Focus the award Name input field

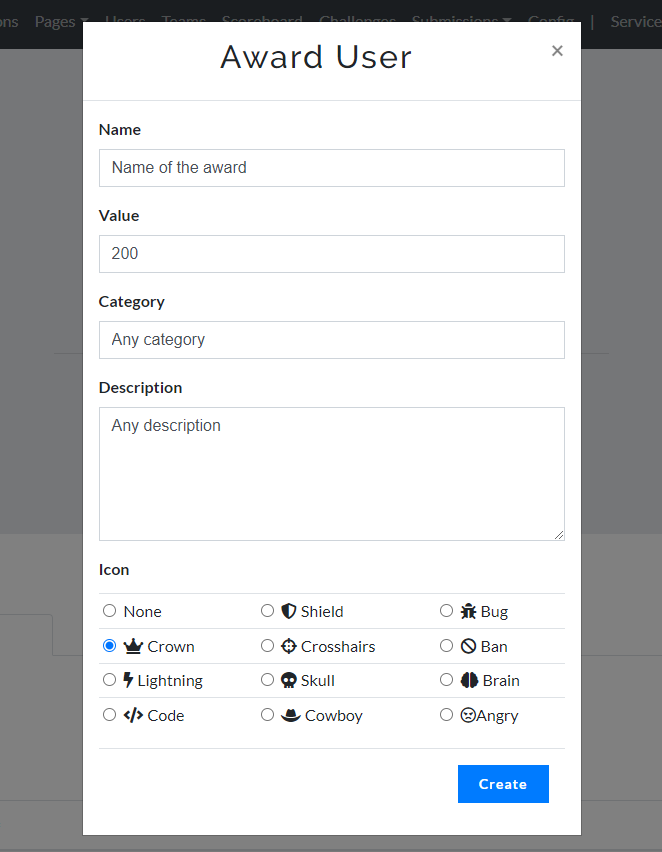[331, 168]
